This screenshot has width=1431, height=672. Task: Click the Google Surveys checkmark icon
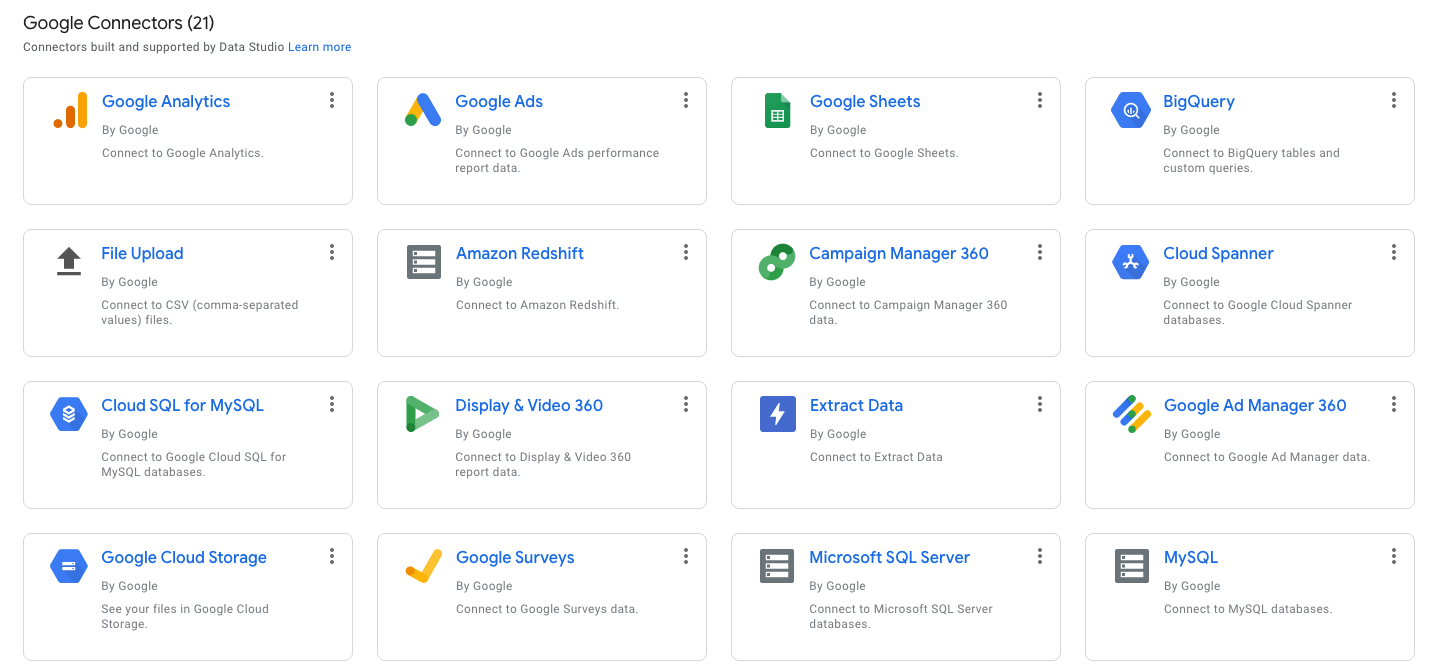423,566
